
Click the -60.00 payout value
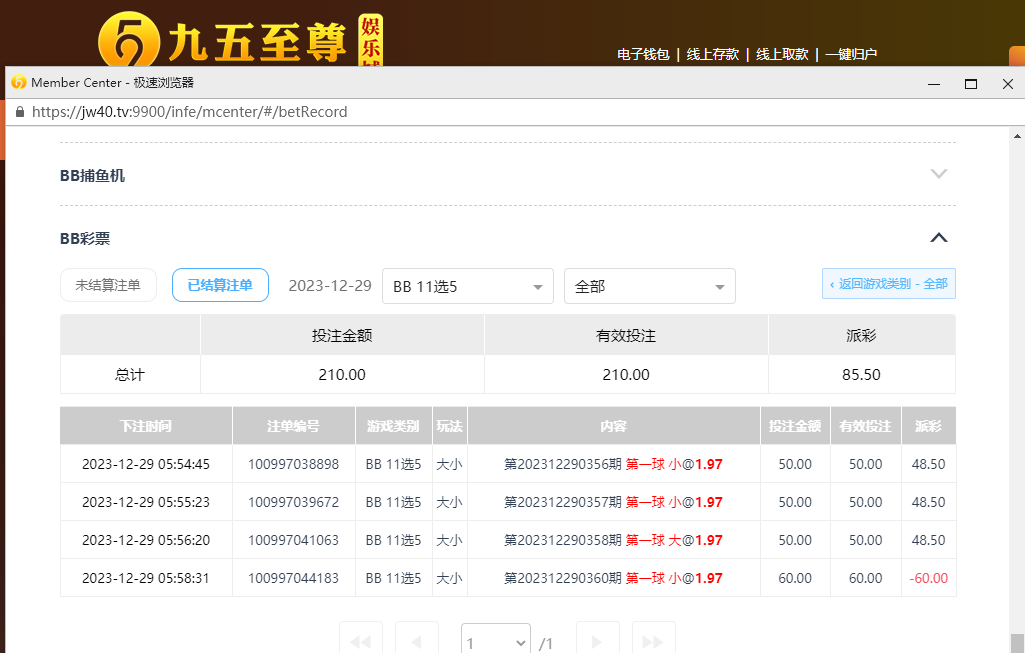928,578
